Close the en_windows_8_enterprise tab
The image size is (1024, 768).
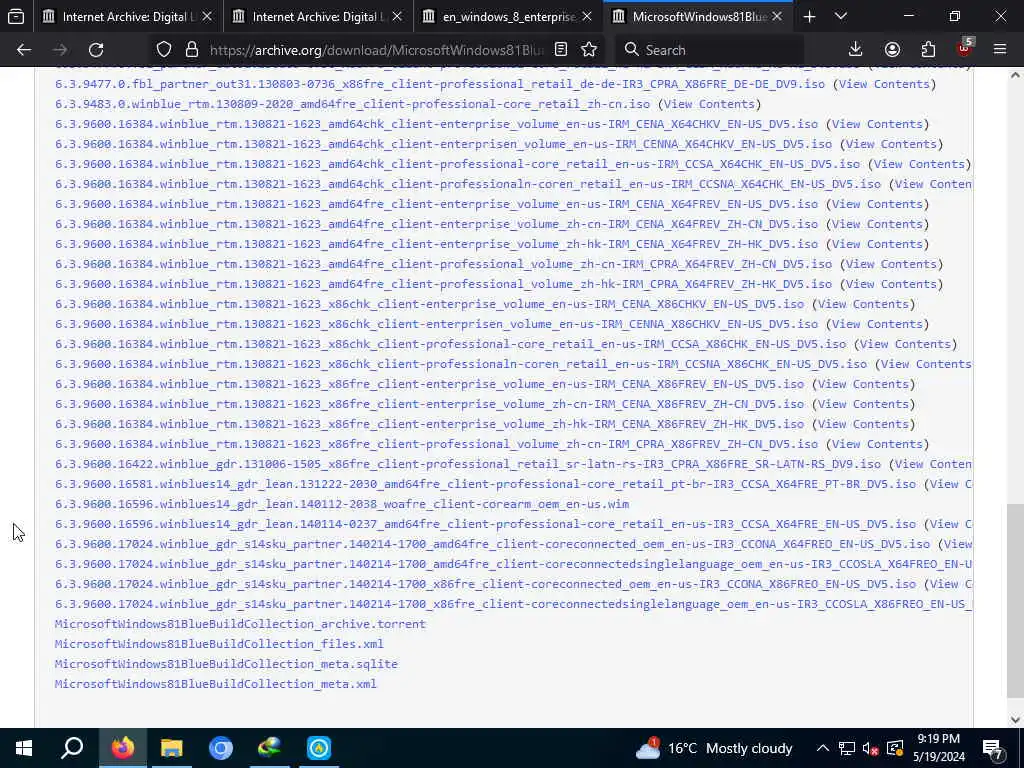click(586, 17)
